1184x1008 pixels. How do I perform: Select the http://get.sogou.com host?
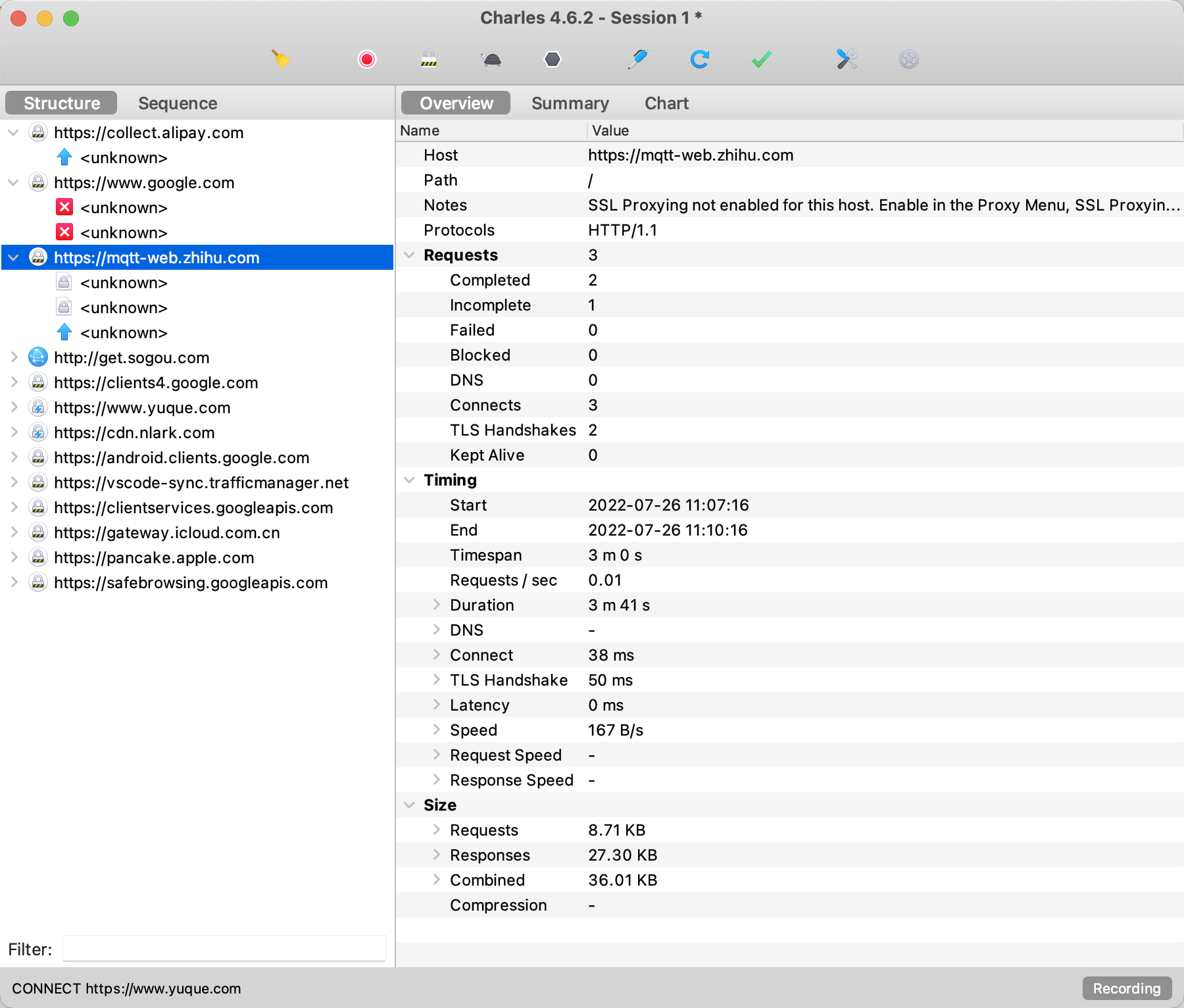coord(132,358)
